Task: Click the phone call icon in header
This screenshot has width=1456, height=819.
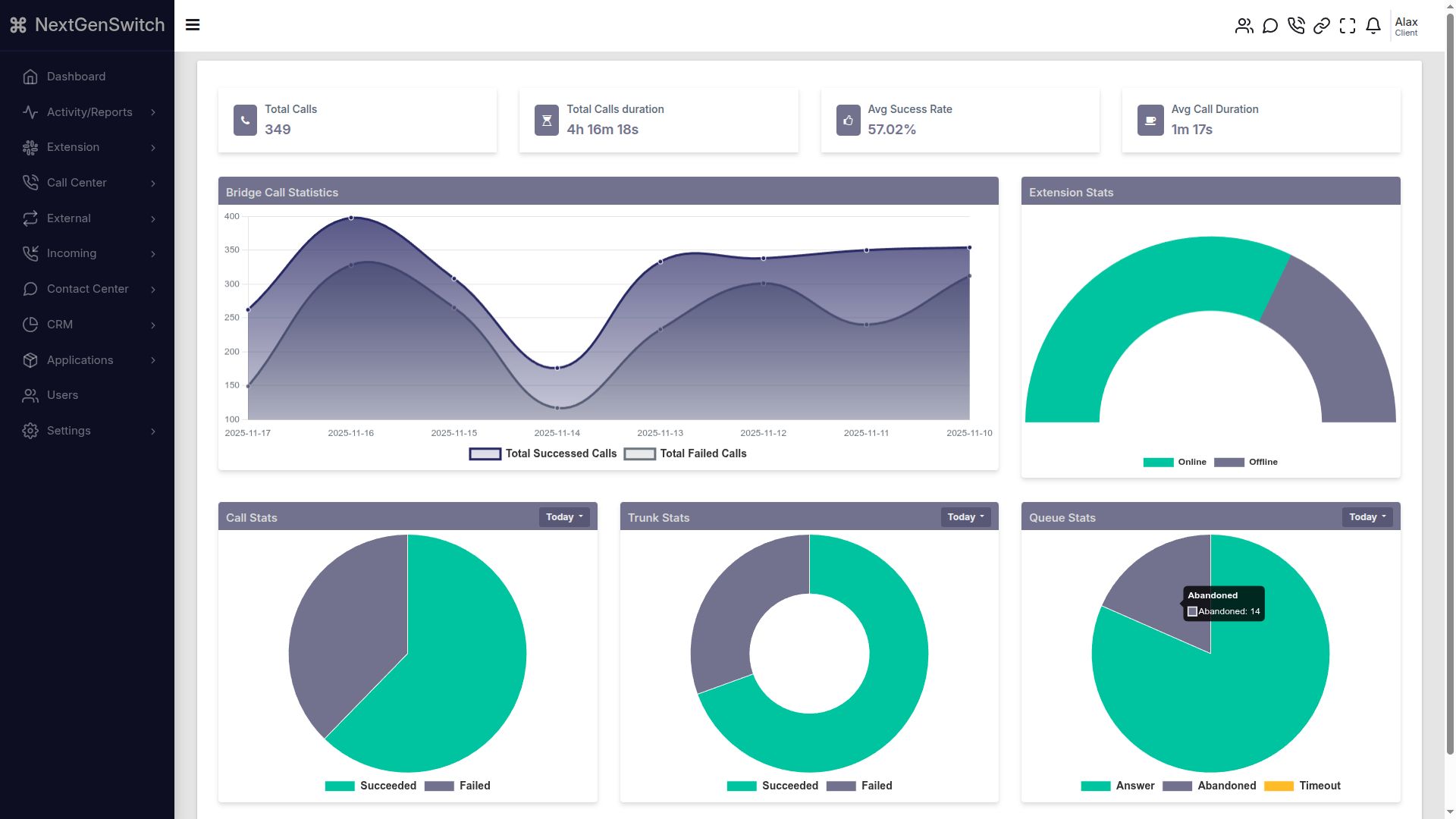Action: coord(1296,26)
